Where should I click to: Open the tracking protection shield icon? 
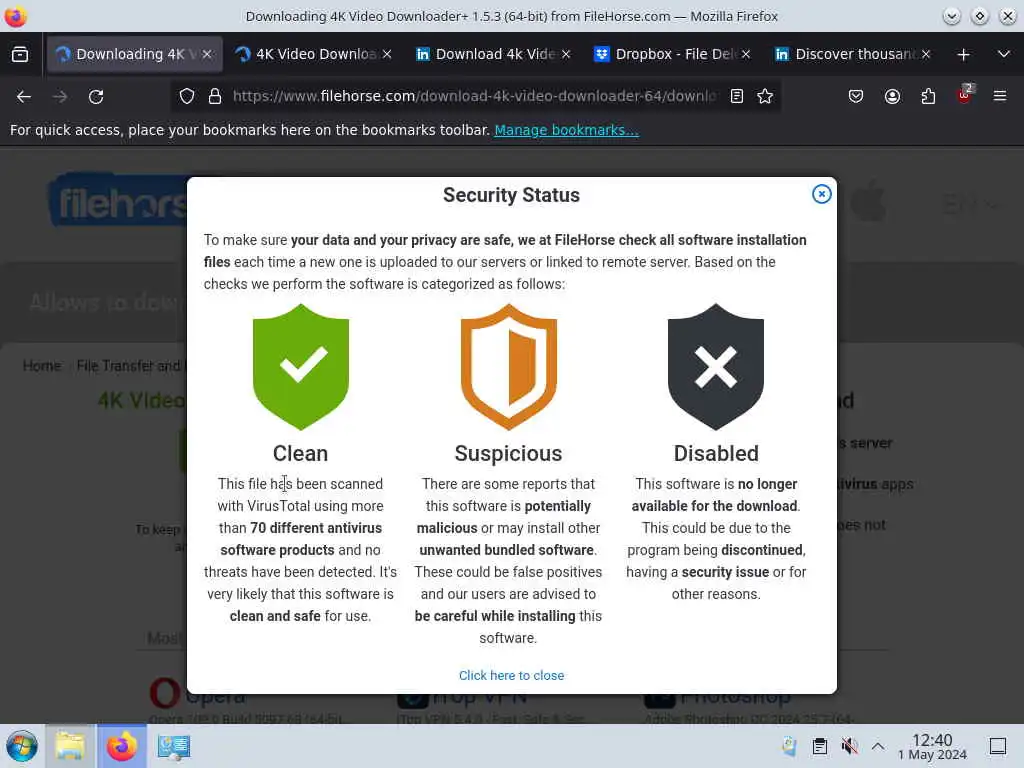[187, 97]
